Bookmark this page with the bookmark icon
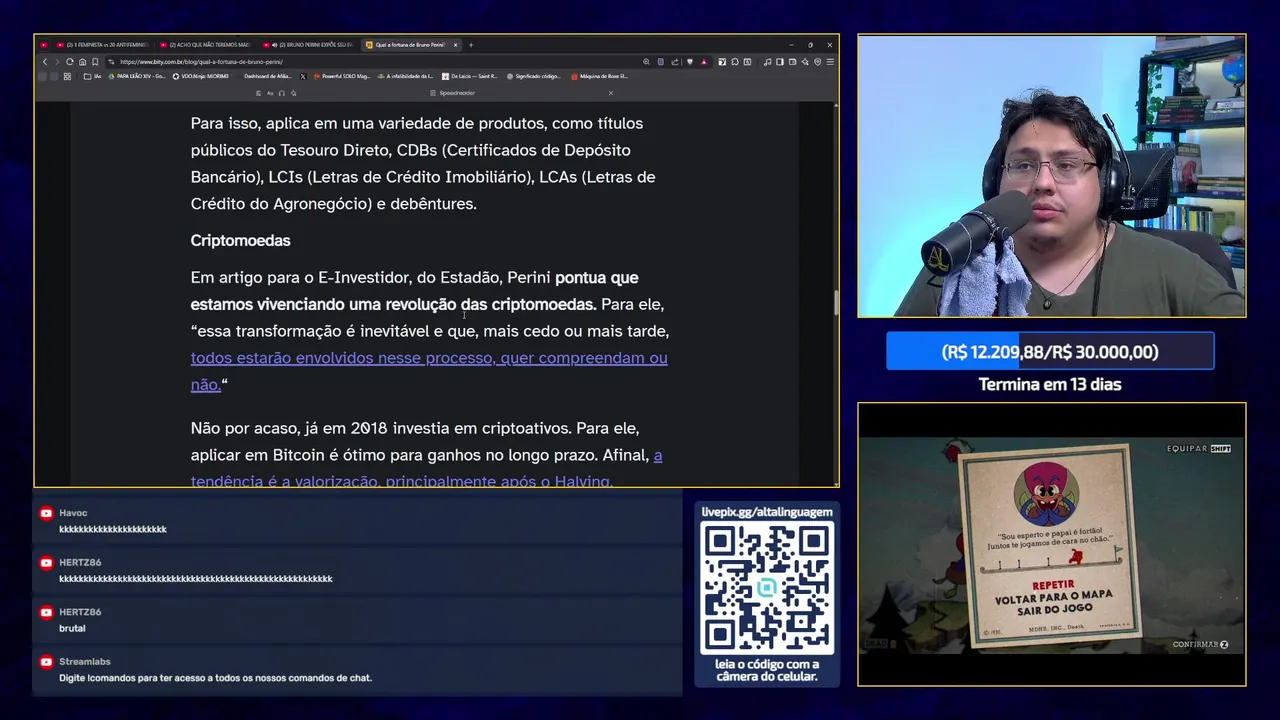 [x=95, y=62]
